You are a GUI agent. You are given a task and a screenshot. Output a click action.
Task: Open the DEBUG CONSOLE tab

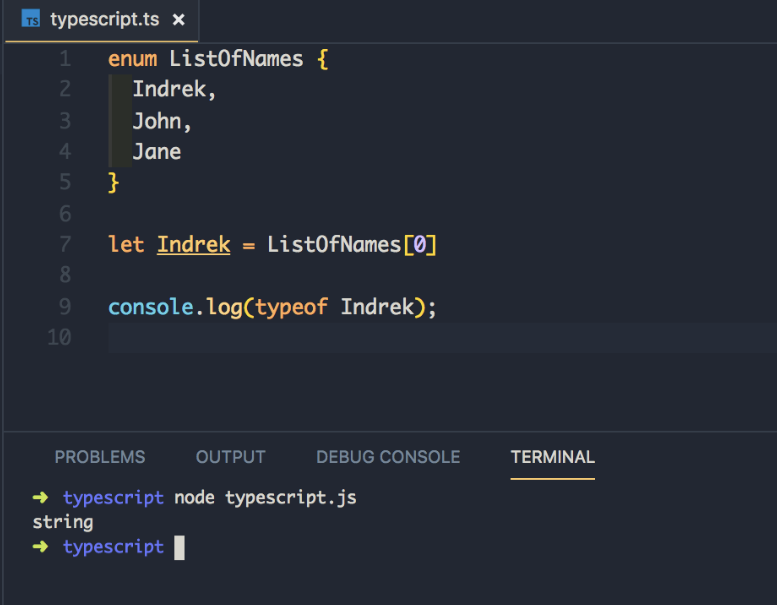tap(388, 457)
